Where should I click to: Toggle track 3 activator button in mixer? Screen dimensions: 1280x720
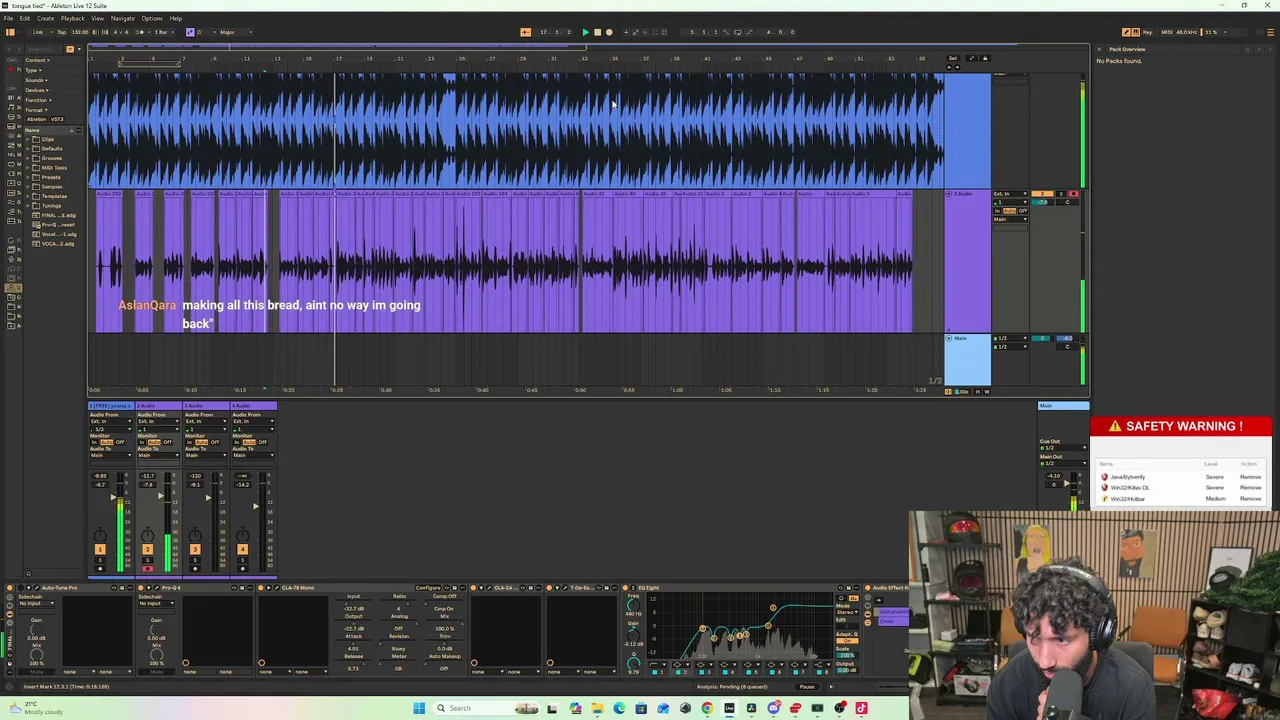(x=195, y=549)
